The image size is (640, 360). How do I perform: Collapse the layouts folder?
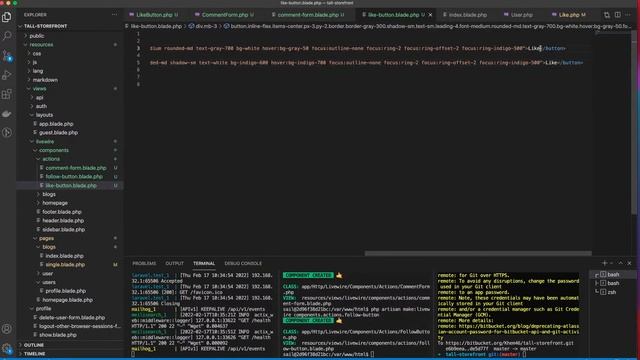click(44, 115)
